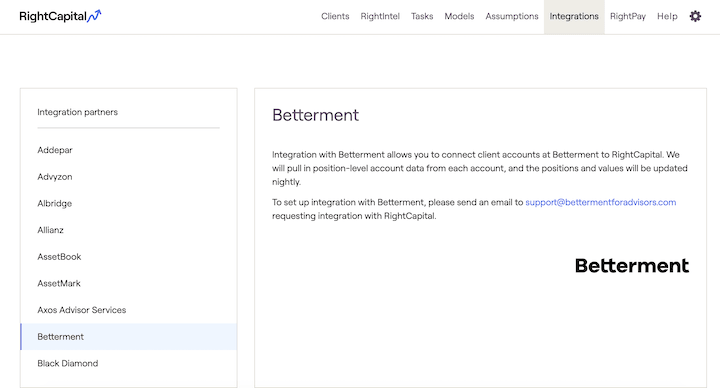Open the settings gear icon

coord(695,16)
